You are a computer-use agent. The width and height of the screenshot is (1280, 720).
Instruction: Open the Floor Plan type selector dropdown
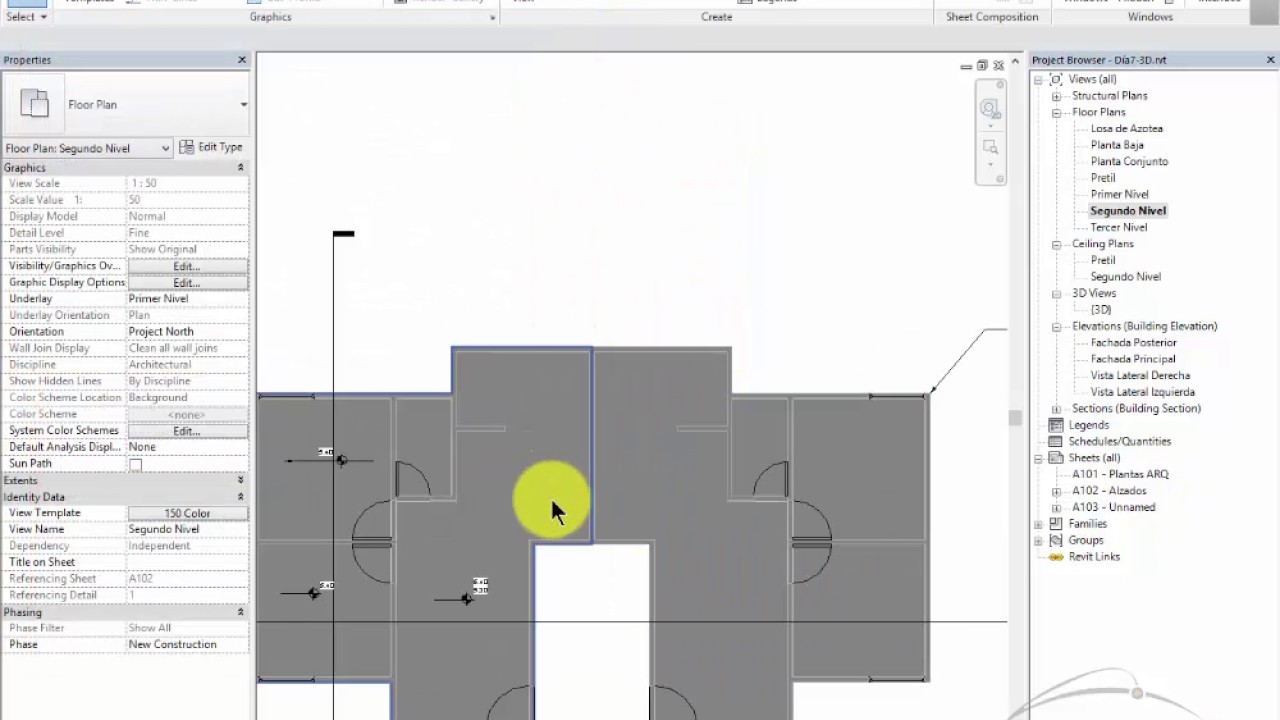pyautogui.click(x=243, y=104)
